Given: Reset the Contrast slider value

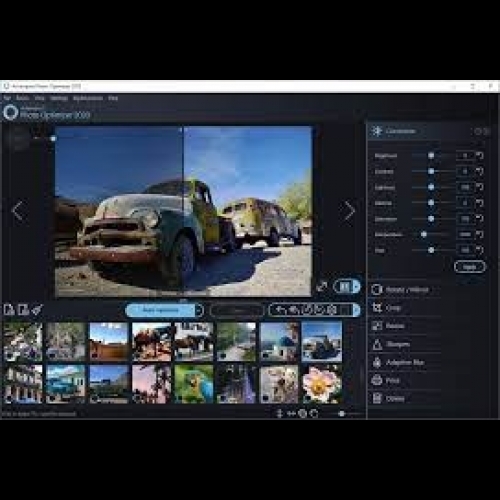Looking at the screenshot, I should (x=480, y=171).
